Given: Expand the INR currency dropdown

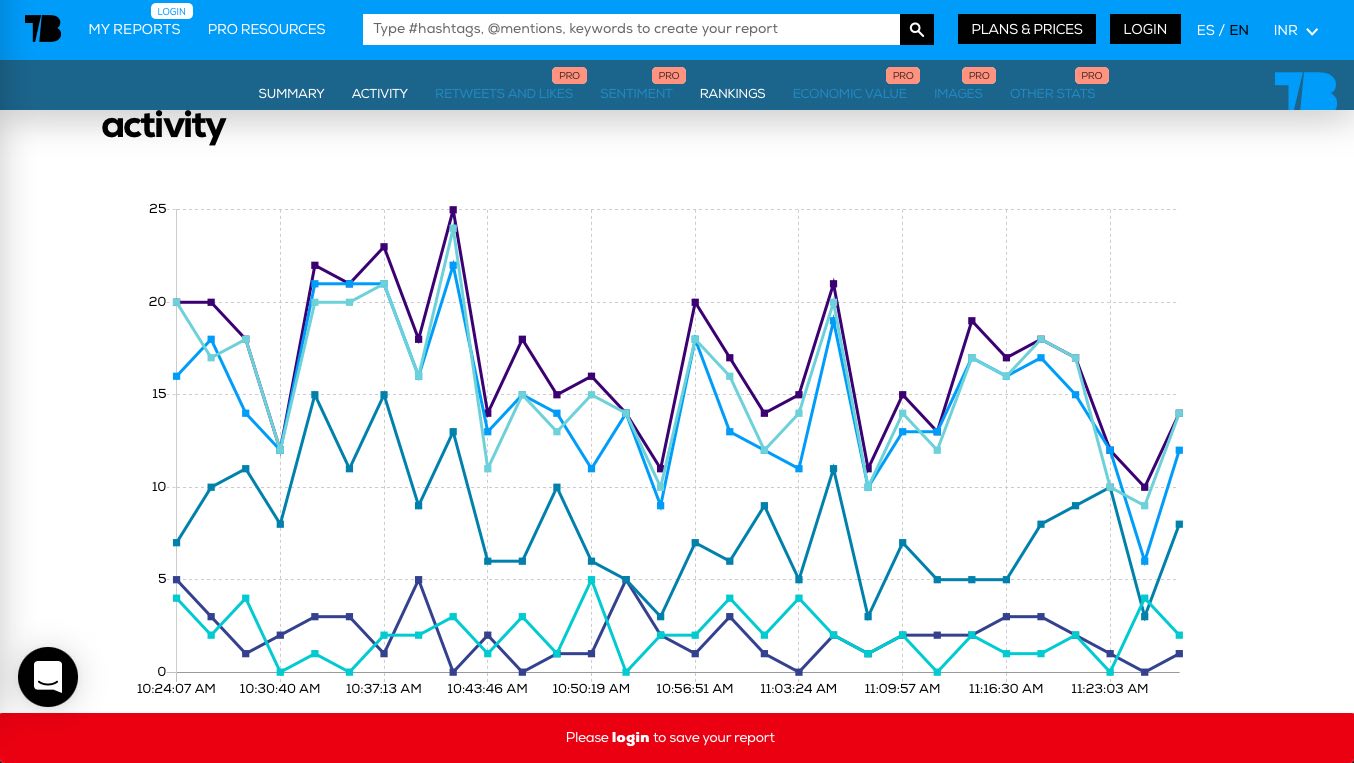Looking at the screenshot, I should click(x=1296, y=30).
